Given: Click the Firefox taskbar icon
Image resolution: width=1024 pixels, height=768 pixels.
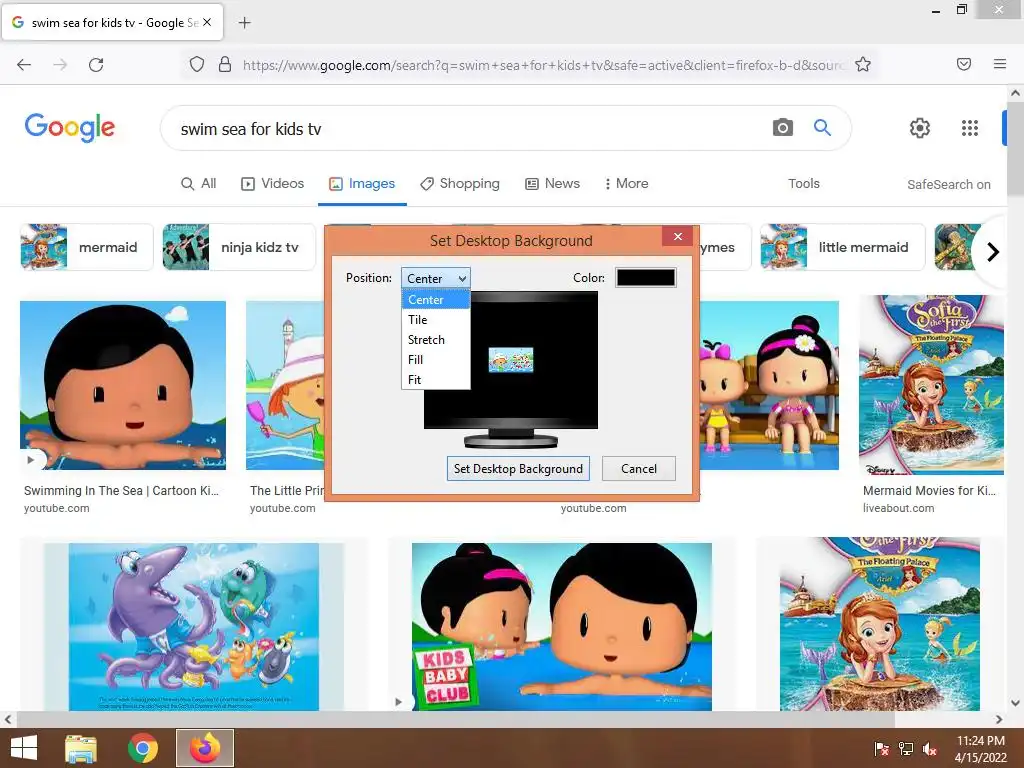Looking at the screenshot, I should [205, 748].
